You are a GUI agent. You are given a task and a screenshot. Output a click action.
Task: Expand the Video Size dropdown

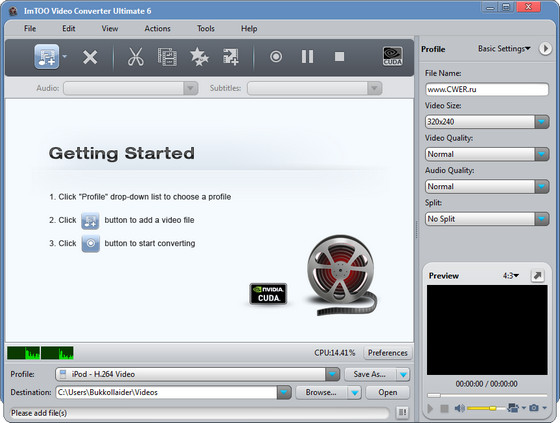(541, 122)
